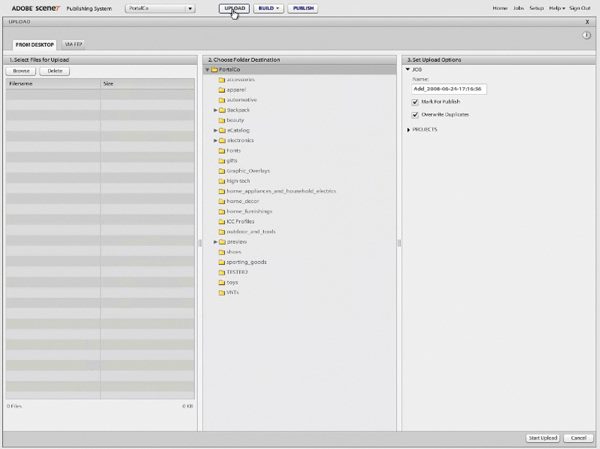This screenshot has height=449, width=600.
Task: Click the job Name input field
Action: tap(448, 89)
